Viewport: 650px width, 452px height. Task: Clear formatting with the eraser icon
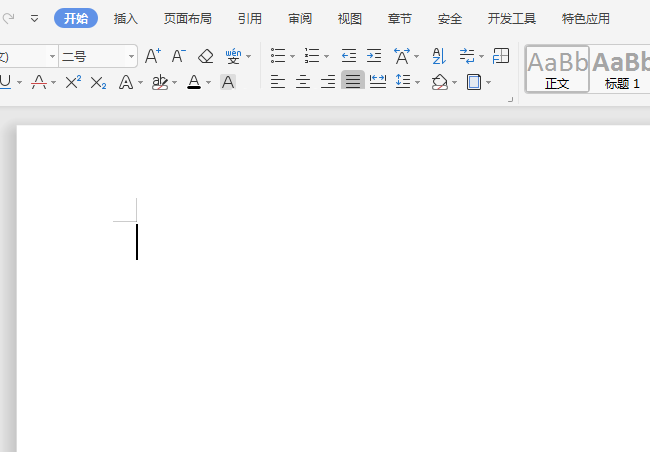pos(206,56)
